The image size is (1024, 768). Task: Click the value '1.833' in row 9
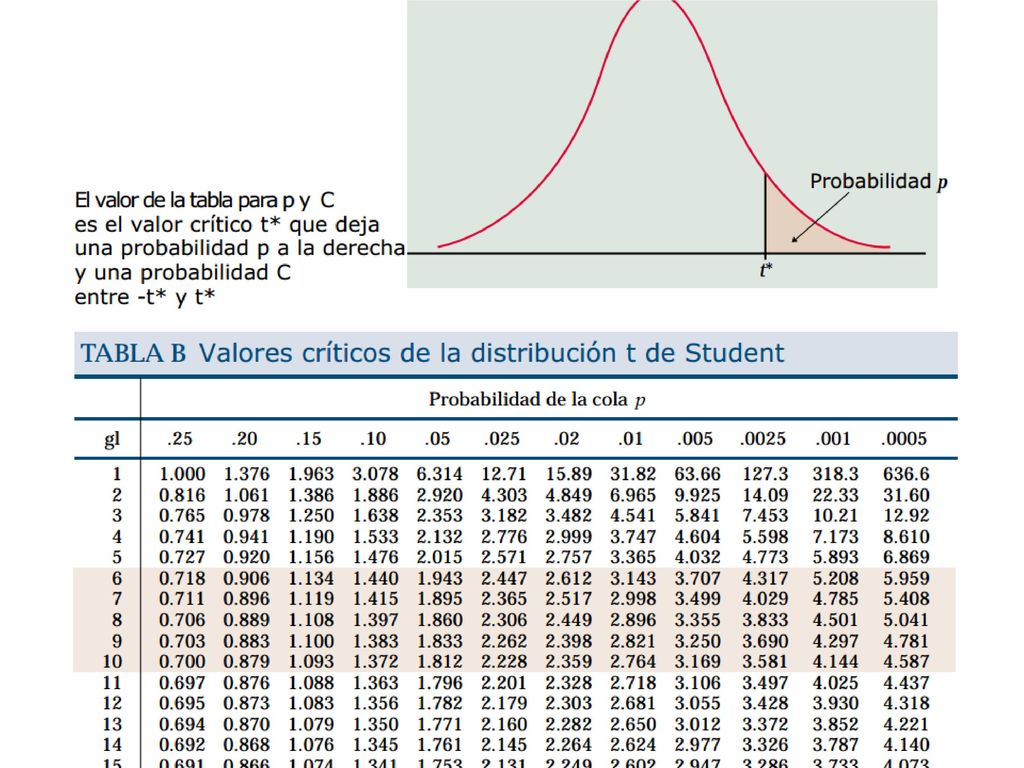pyautogui.click(x=440, y=641)
